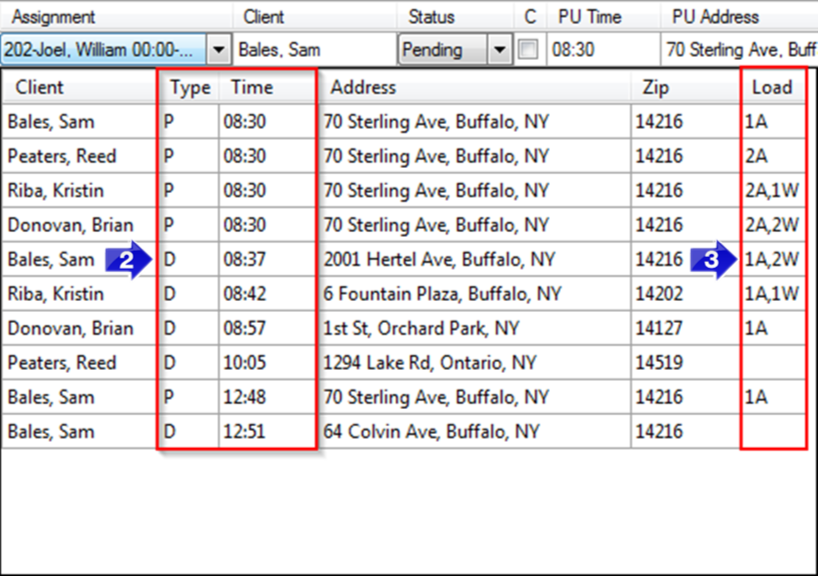Click the PU Address field in the top row

coord(739,50)
